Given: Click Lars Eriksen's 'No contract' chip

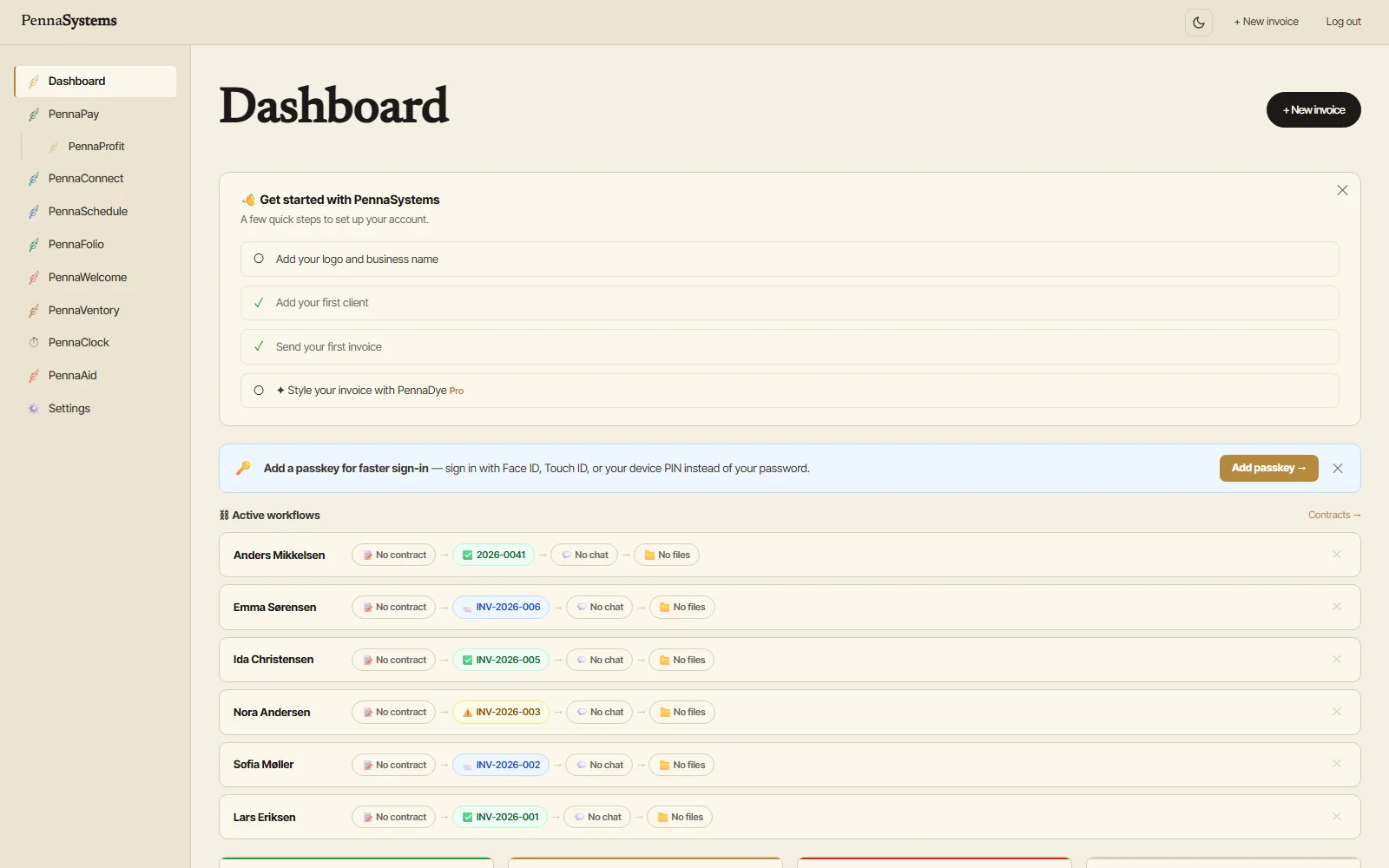Looking at the screenshot, I should coord(394,818).
